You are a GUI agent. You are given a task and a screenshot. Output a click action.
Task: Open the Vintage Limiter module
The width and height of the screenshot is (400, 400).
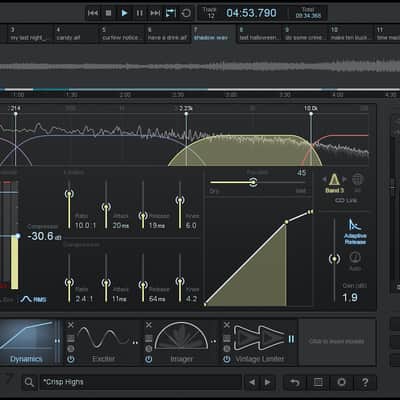coord(260,342)
